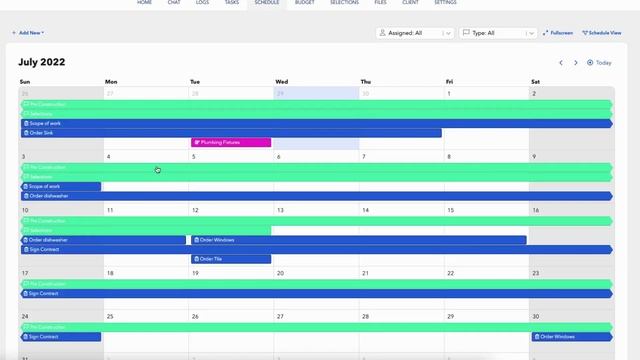Select day 28 on Thursday
The image size is (640, 360).
[x=366, y=317]
